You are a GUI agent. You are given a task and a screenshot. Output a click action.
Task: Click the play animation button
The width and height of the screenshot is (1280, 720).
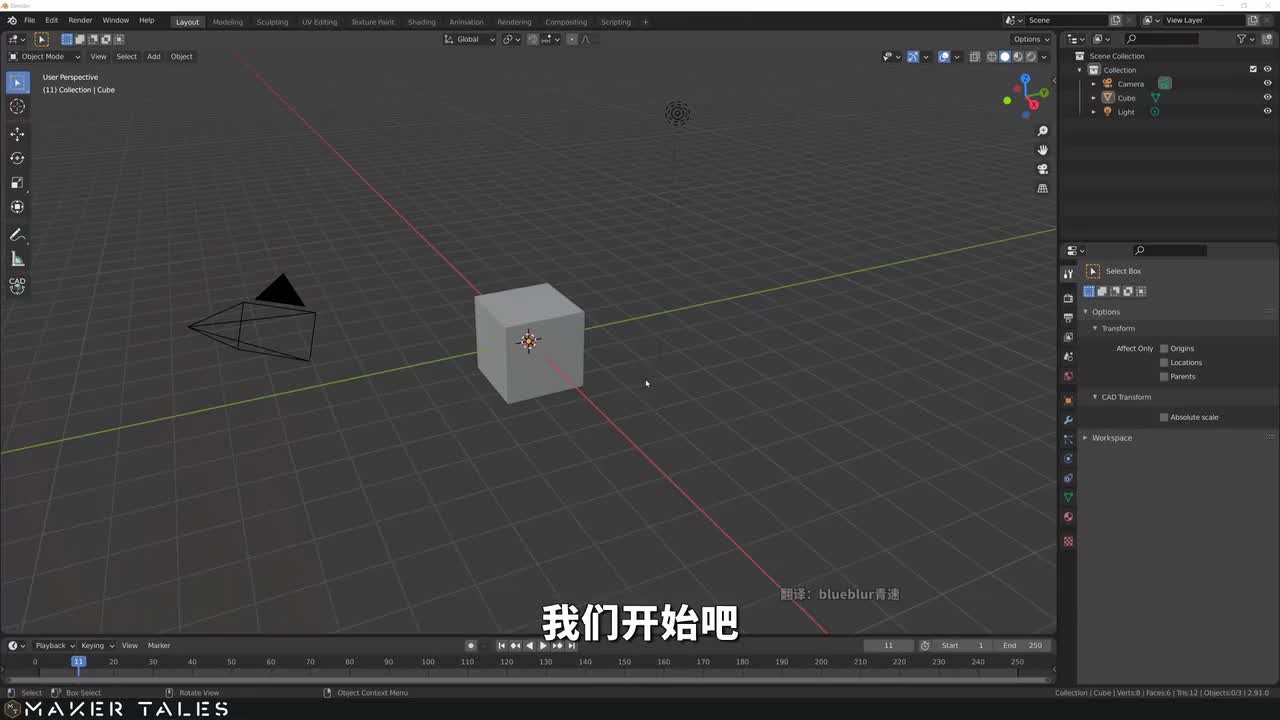(543, 646)
